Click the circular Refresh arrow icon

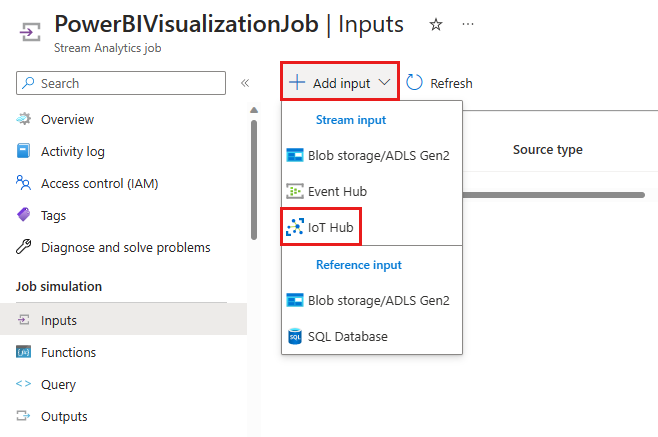414,82
